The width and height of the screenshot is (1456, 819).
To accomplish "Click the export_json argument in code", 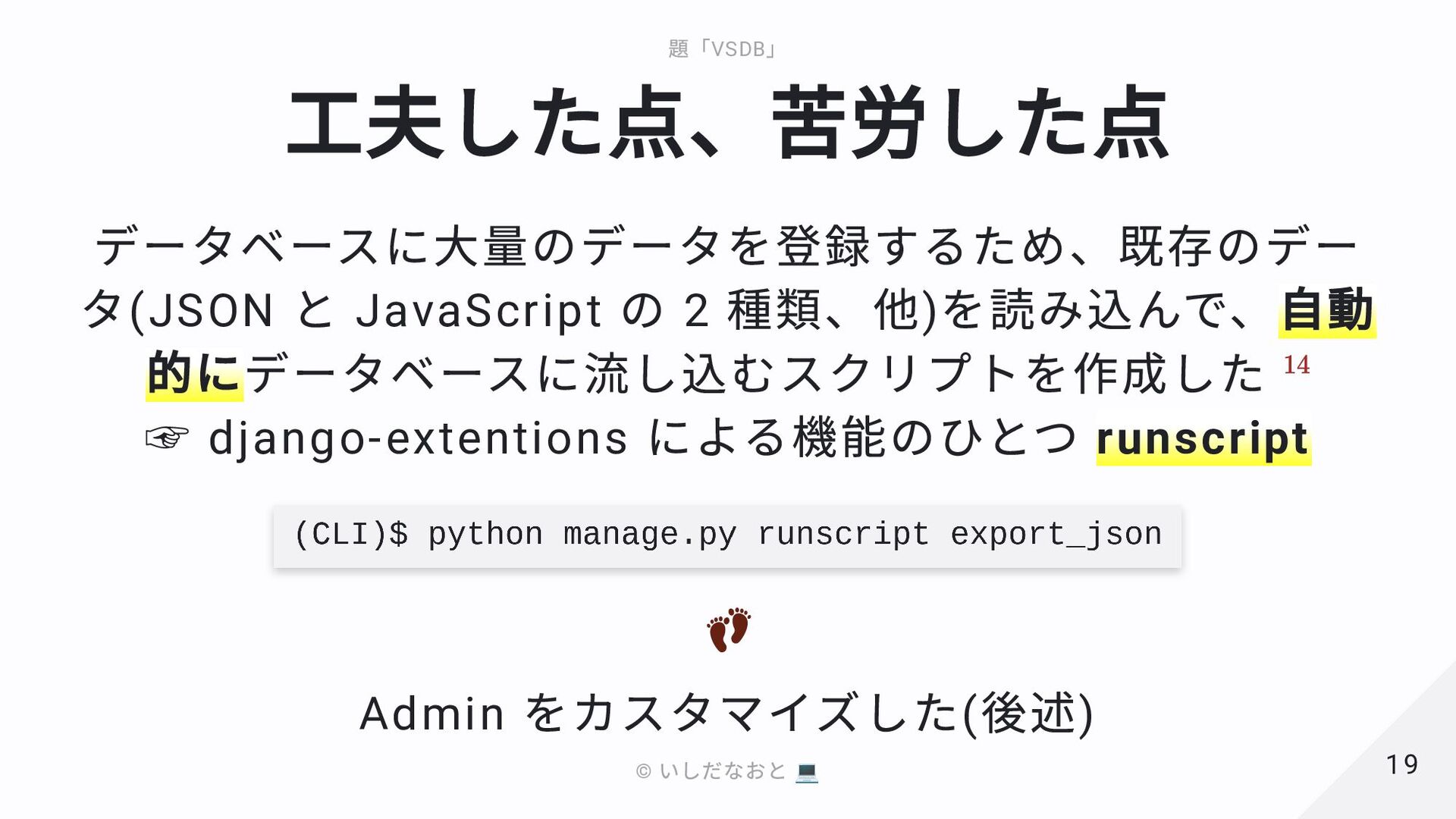I will point(1056,535).
